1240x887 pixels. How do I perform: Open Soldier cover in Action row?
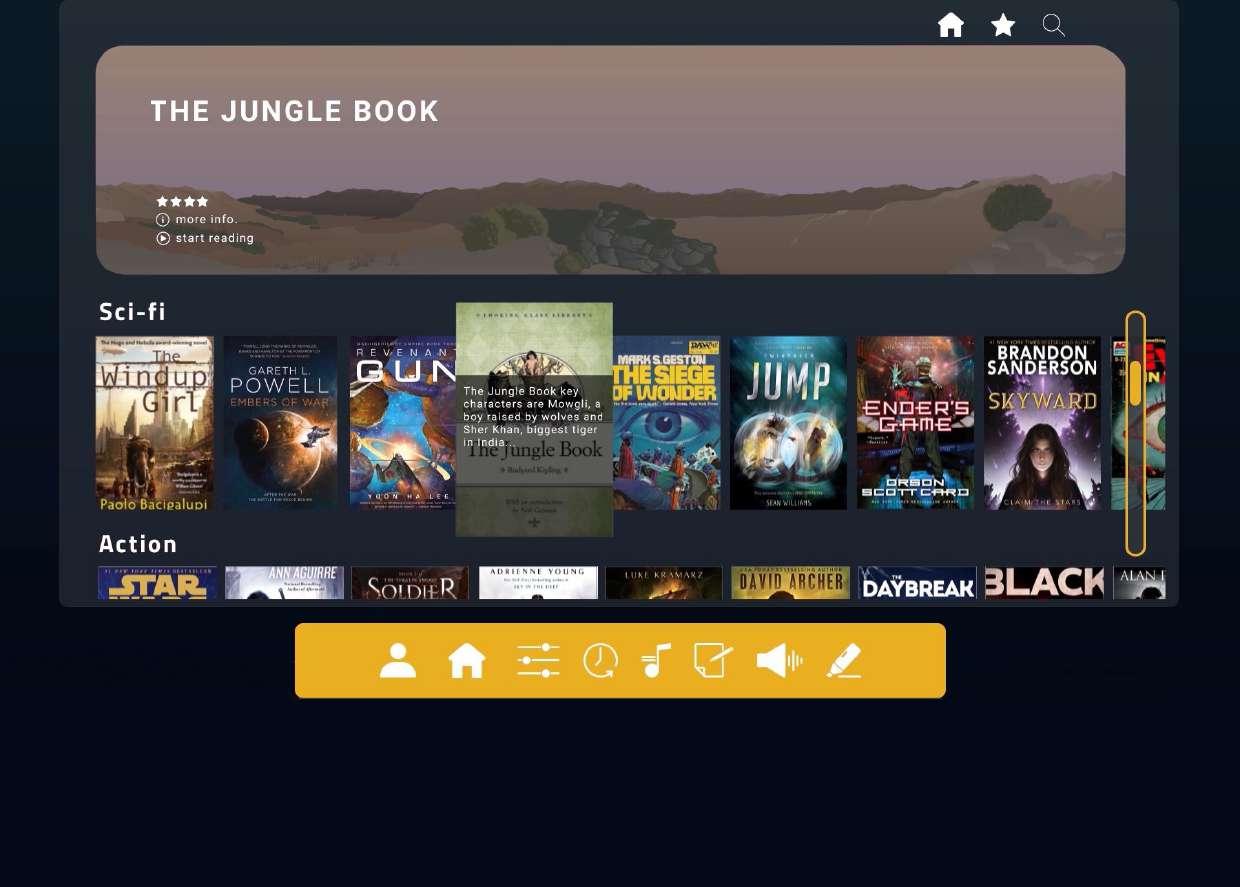tap(410, 583)
